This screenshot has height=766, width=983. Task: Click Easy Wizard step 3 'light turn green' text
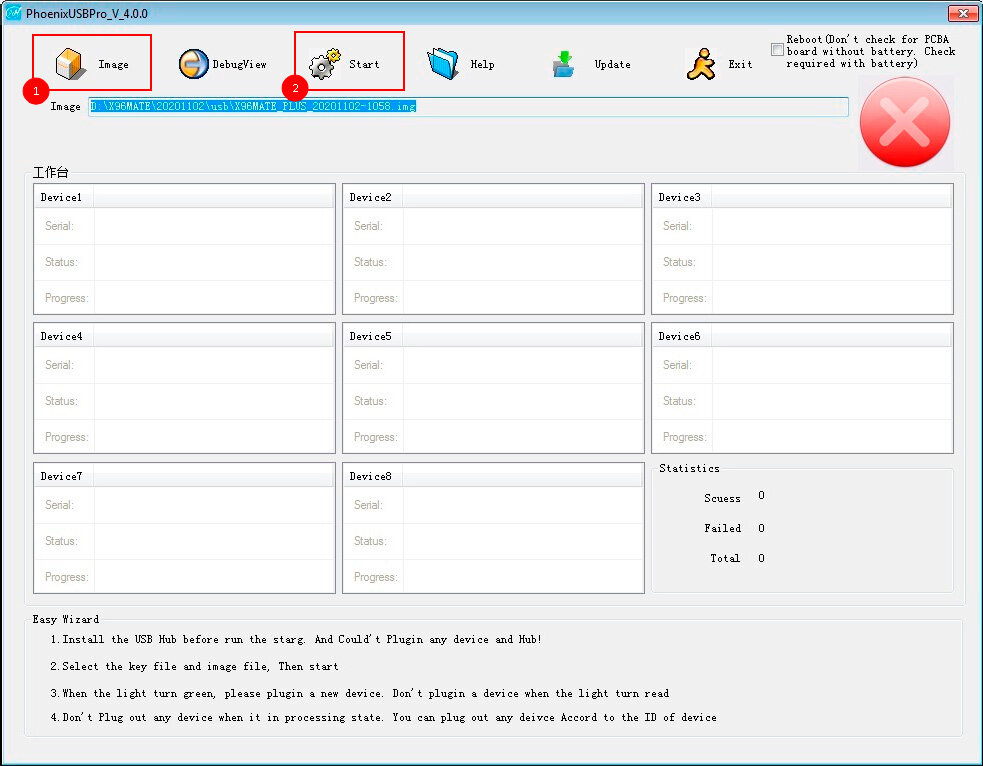click(x=359, y=693)
